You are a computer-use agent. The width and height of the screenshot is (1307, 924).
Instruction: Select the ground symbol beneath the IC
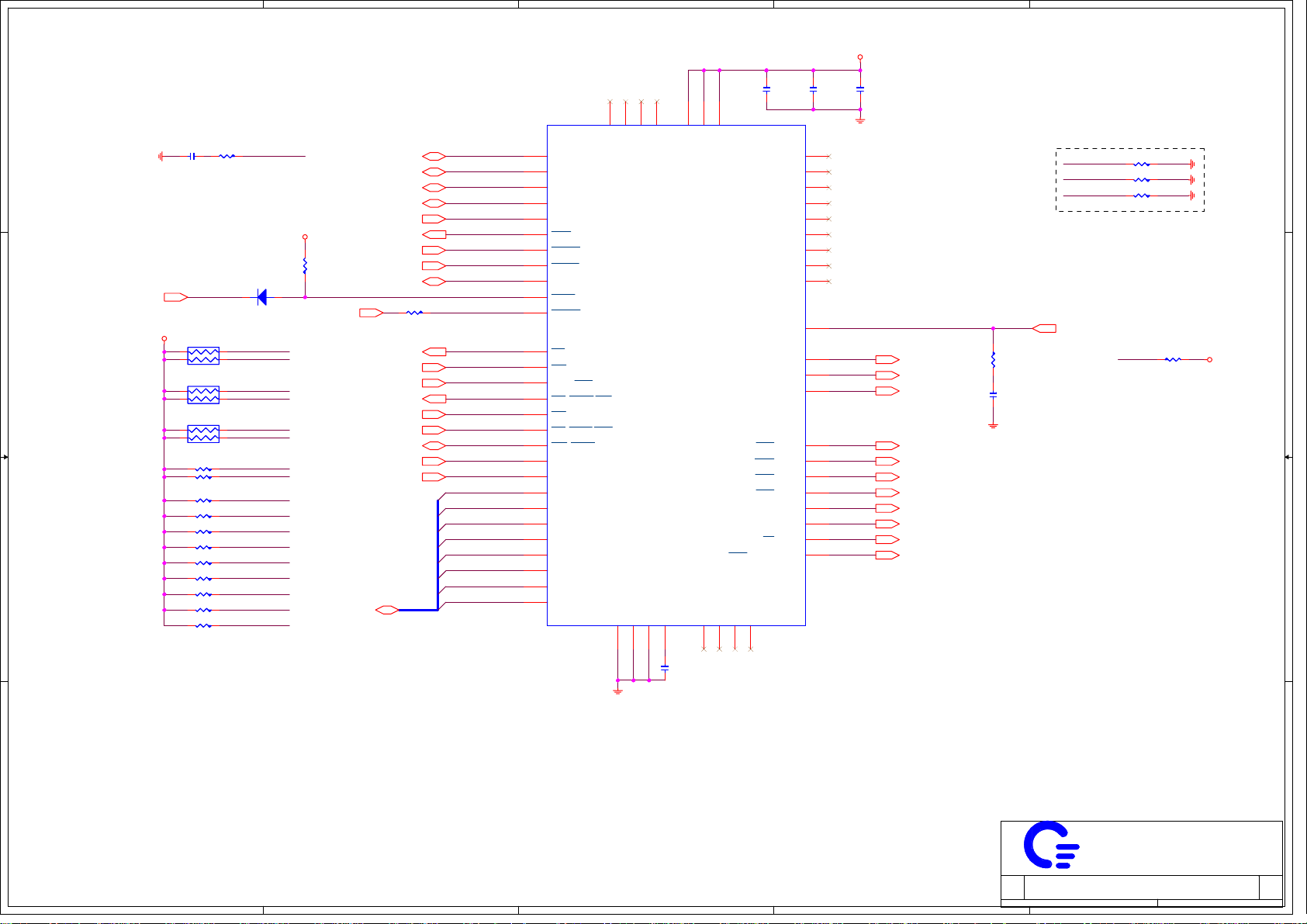(x=618, y=690)
